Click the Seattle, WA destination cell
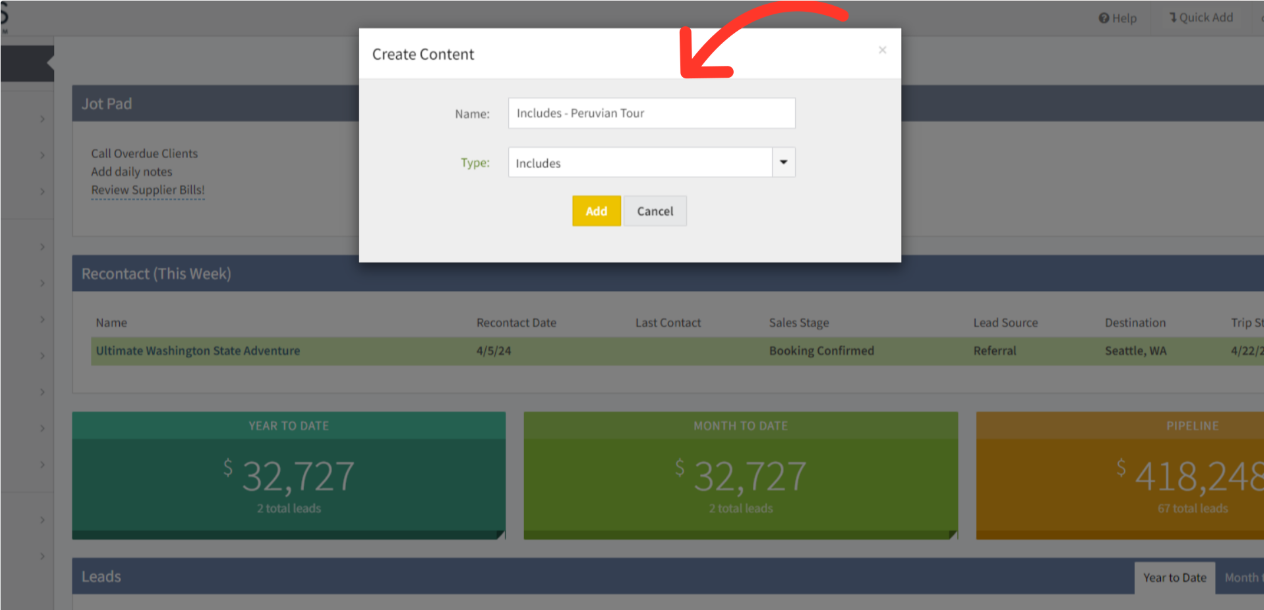The image size is (1264, 610). pos(1135,351)
